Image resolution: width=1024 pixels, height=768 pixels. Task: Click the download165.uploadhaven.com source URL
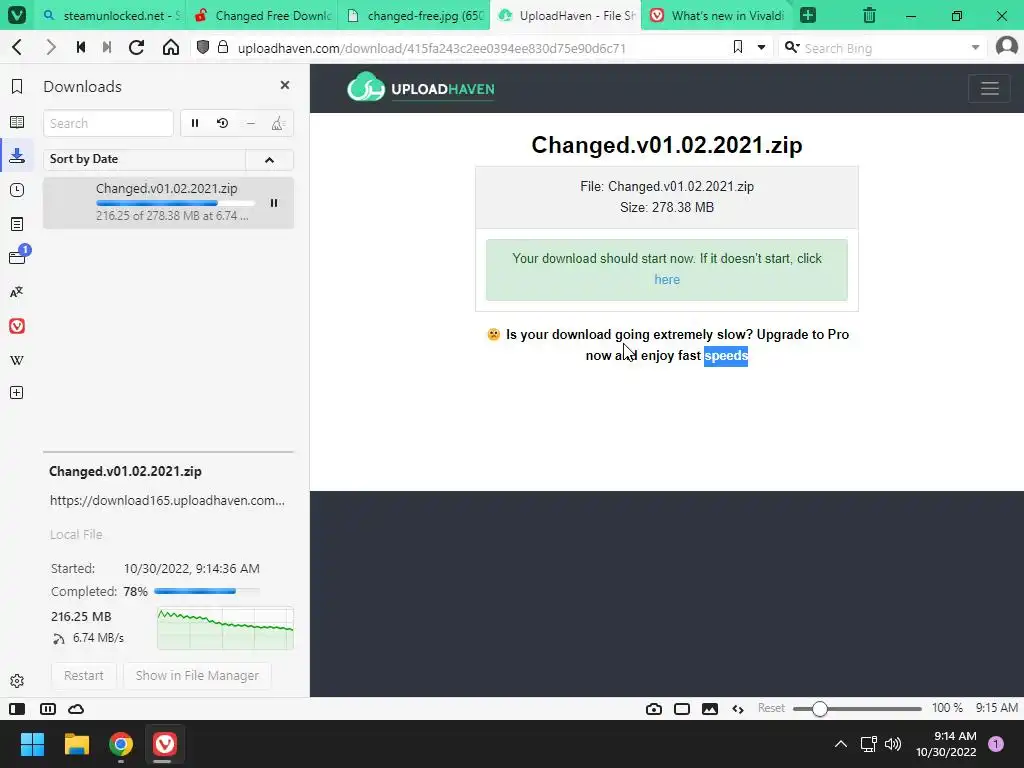167,500
